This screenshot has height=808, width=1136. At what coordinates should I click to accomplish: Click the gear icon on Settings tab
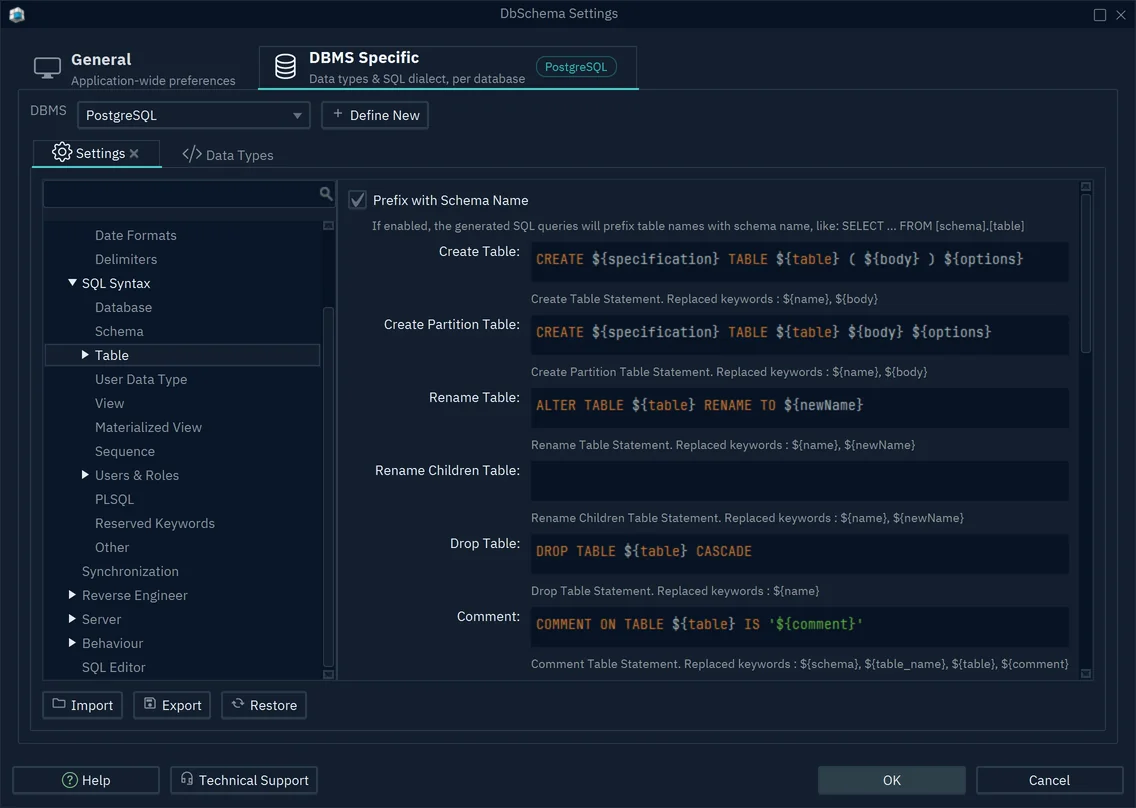(x=62, y=152)
